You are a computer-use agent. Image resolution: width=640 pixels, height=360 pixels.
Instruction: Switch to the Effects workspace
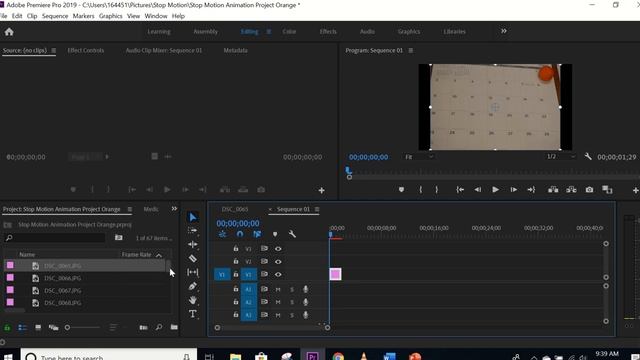click(x=328, y=31)
